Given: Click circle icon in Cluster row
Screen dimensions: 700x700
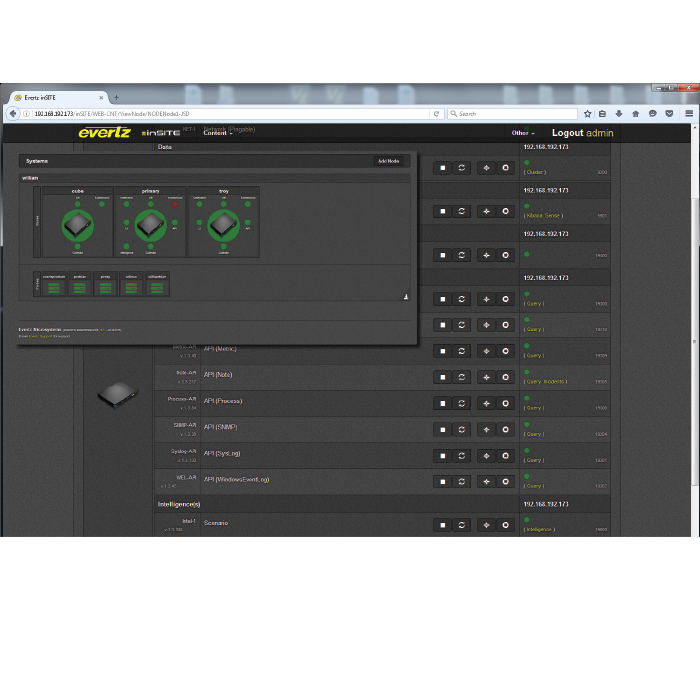Looking at the screenshot, I should coord(505,168).
